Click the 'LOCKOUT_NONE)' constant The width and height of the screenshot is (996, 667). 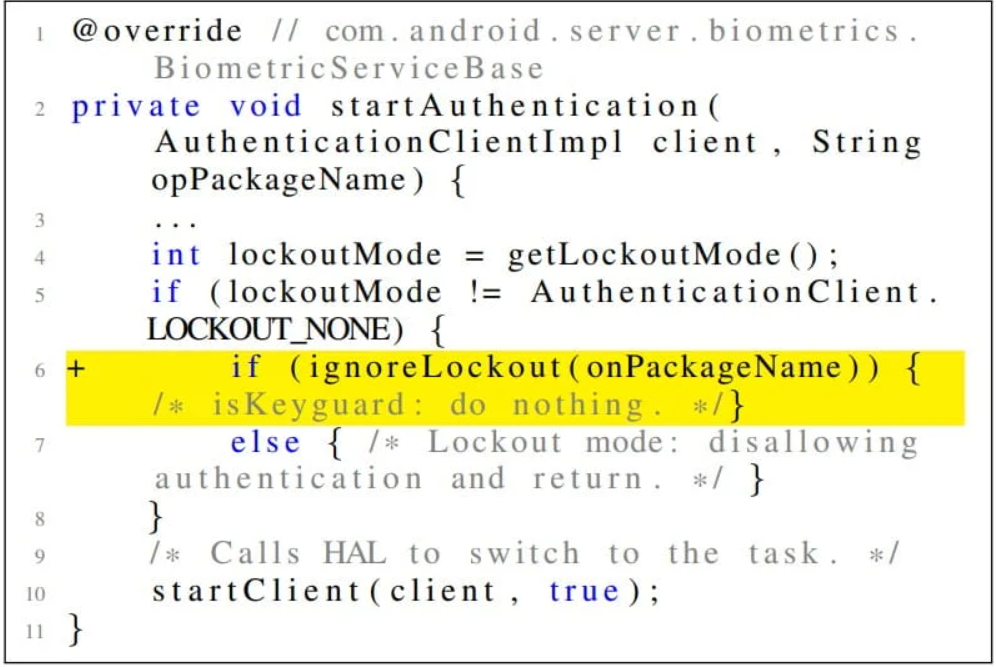pos(275,329)
